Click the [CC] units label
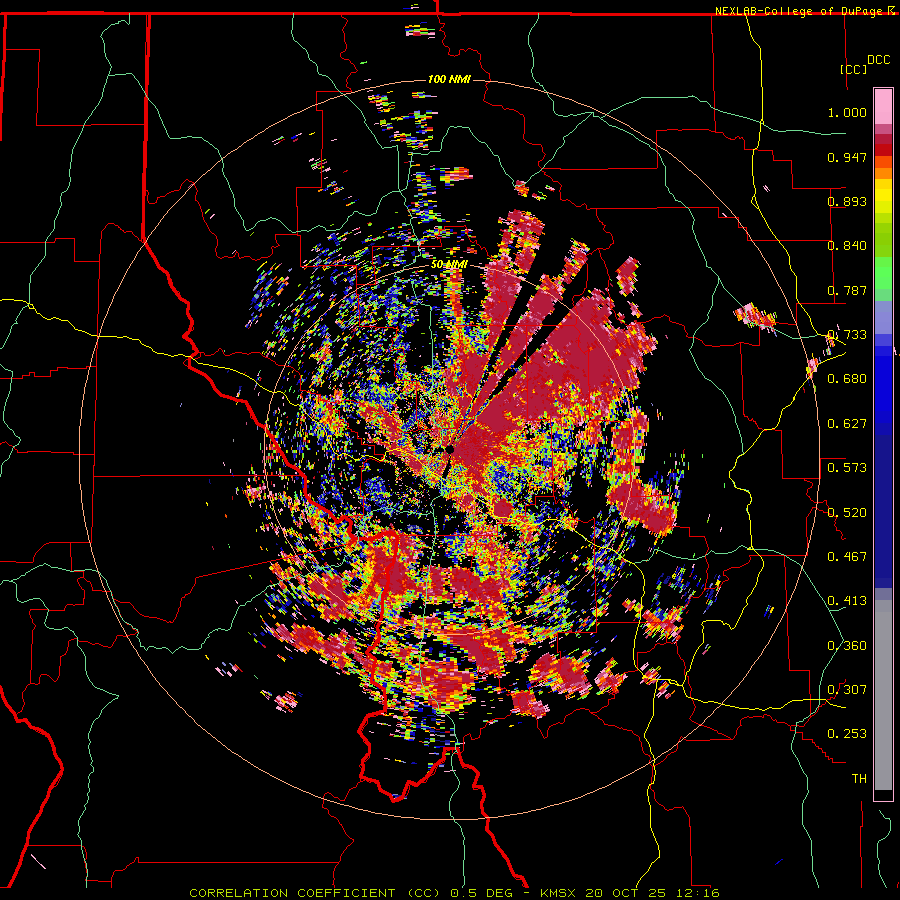 853,69
